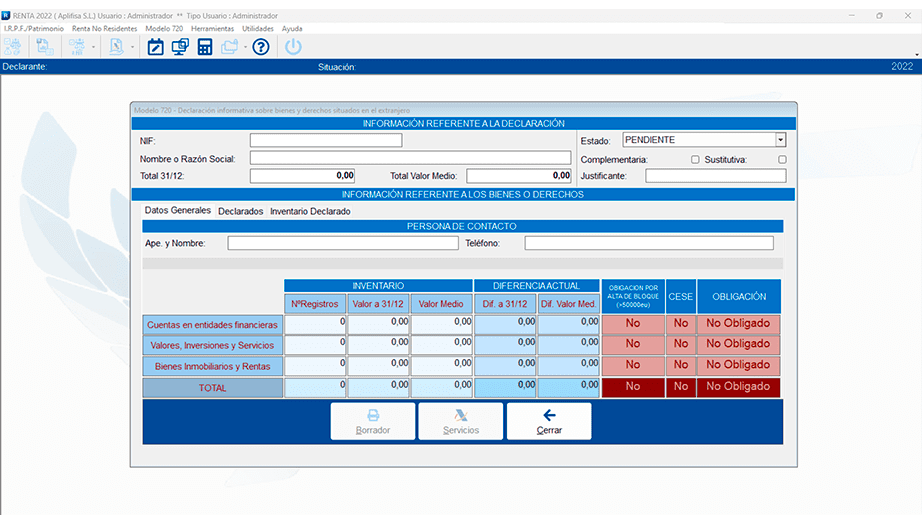922x524 pixels.
Task: Click the CESE column header
Action: [680, 296]
